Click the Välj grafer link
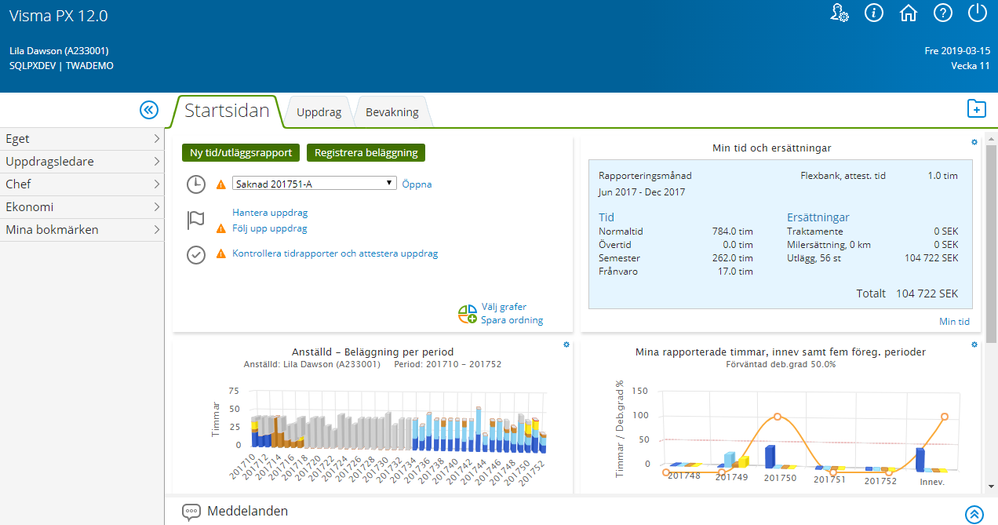 [x=503, y=307]
